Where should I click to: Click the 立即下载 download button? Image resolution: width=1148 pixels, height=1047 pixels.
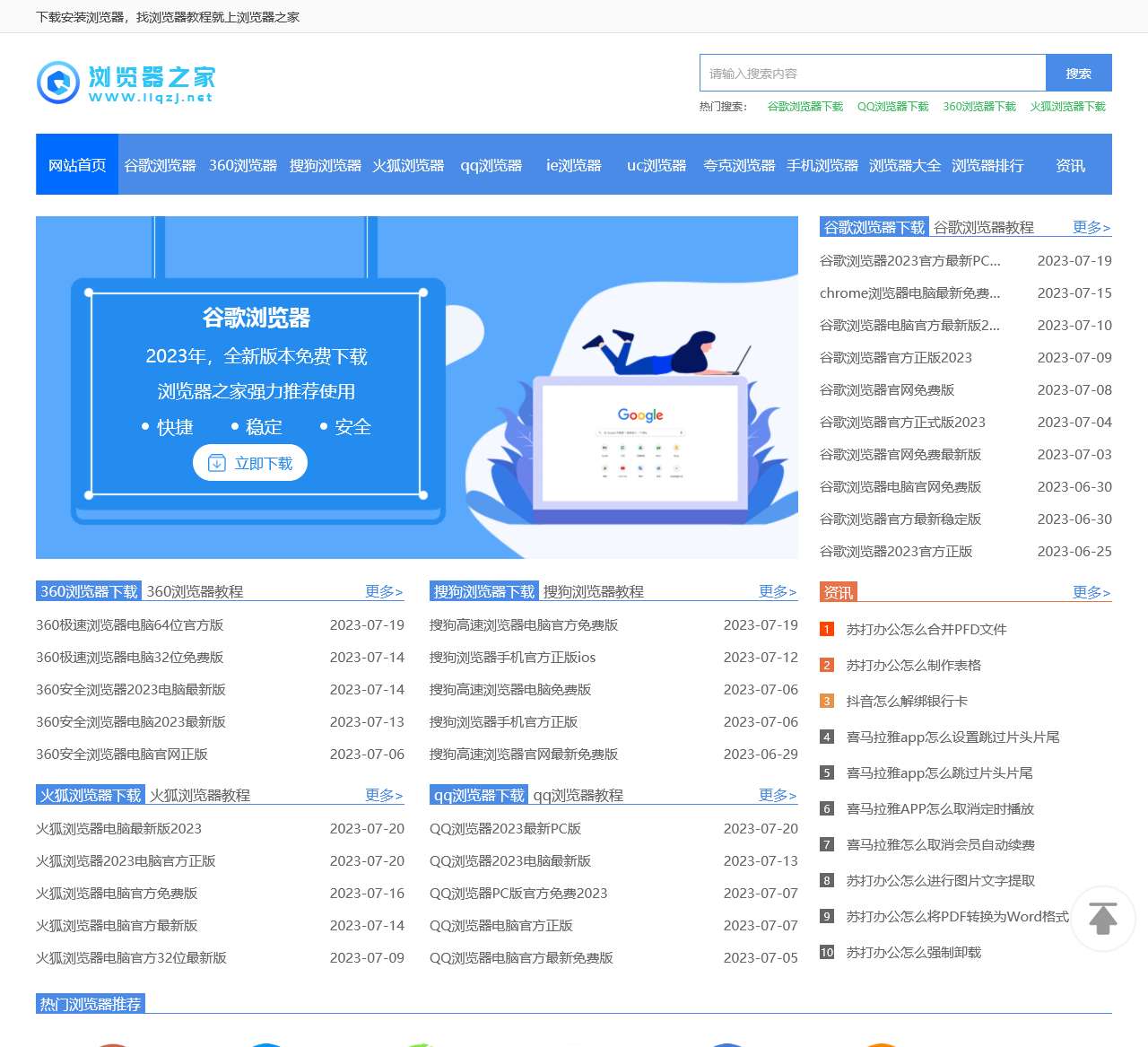250,463
